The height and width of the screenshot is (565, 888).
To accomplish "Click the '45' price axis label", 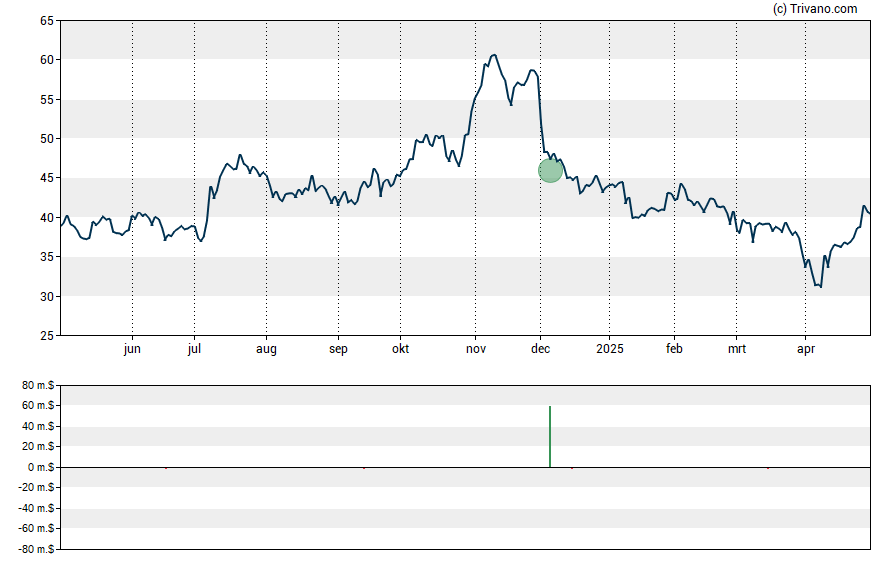I will point(47,178).
